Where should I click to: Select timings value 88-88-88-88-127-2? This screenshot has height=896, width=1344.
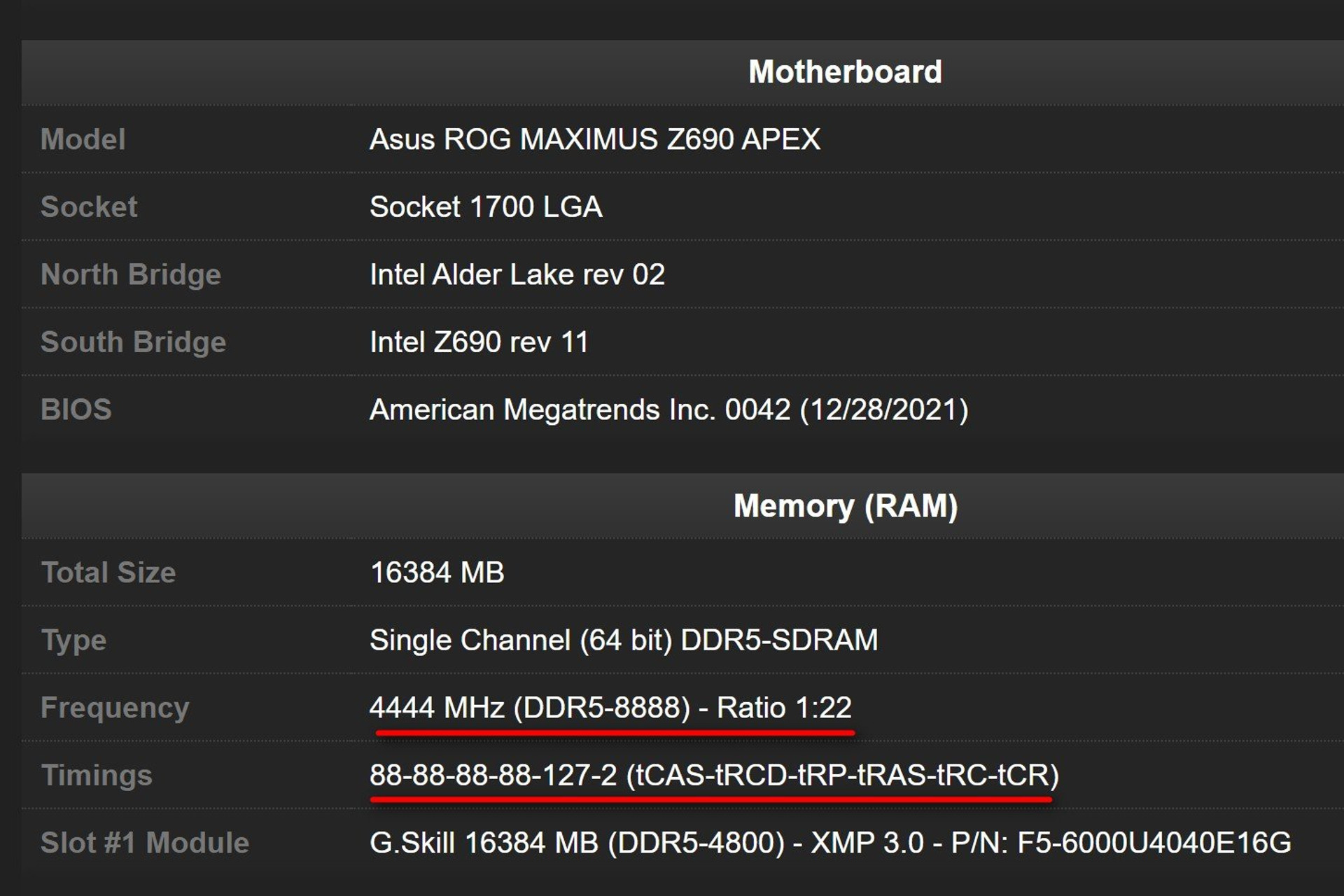point(493,776)
